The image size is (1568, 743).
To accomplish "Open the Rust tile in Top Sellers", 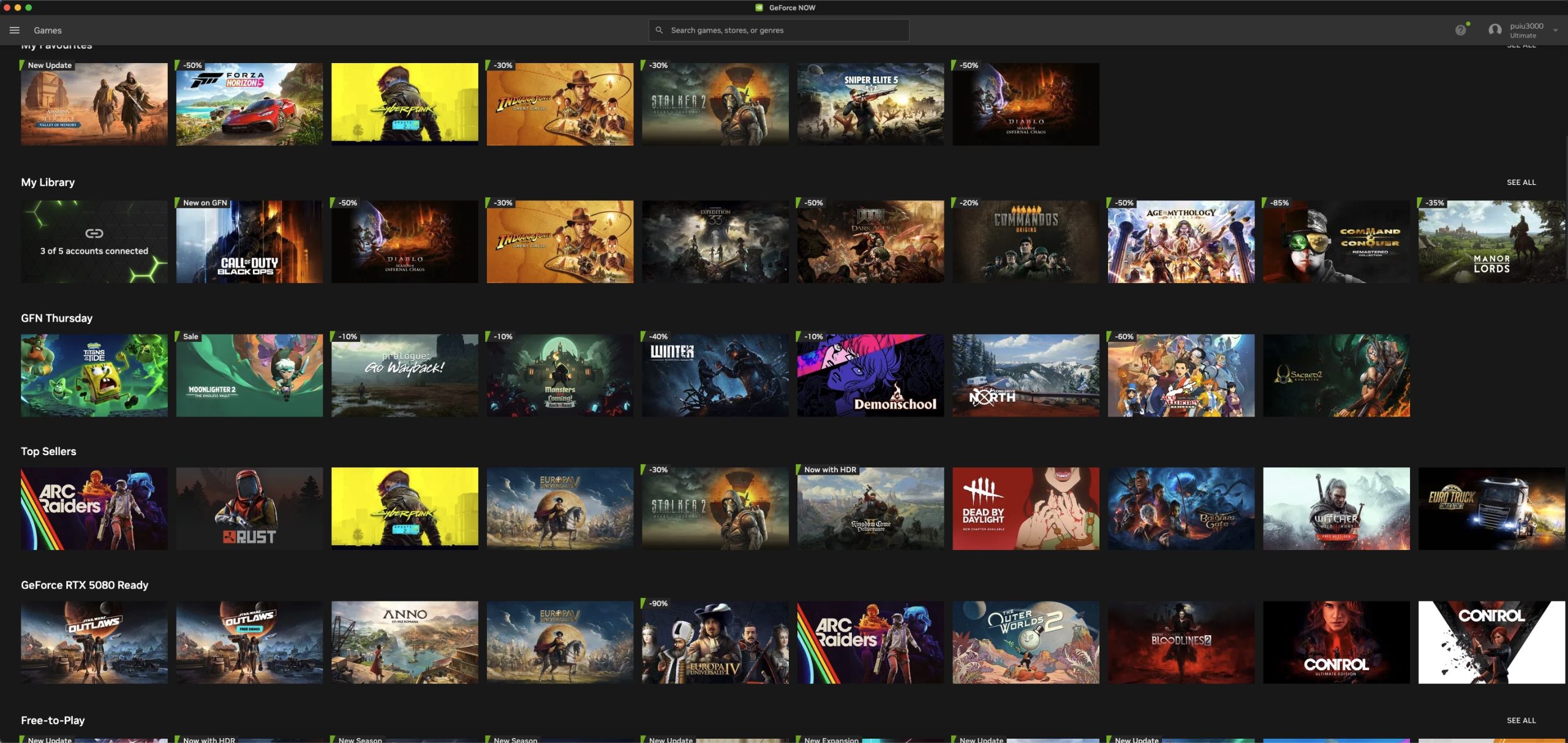I will (249, 509).
